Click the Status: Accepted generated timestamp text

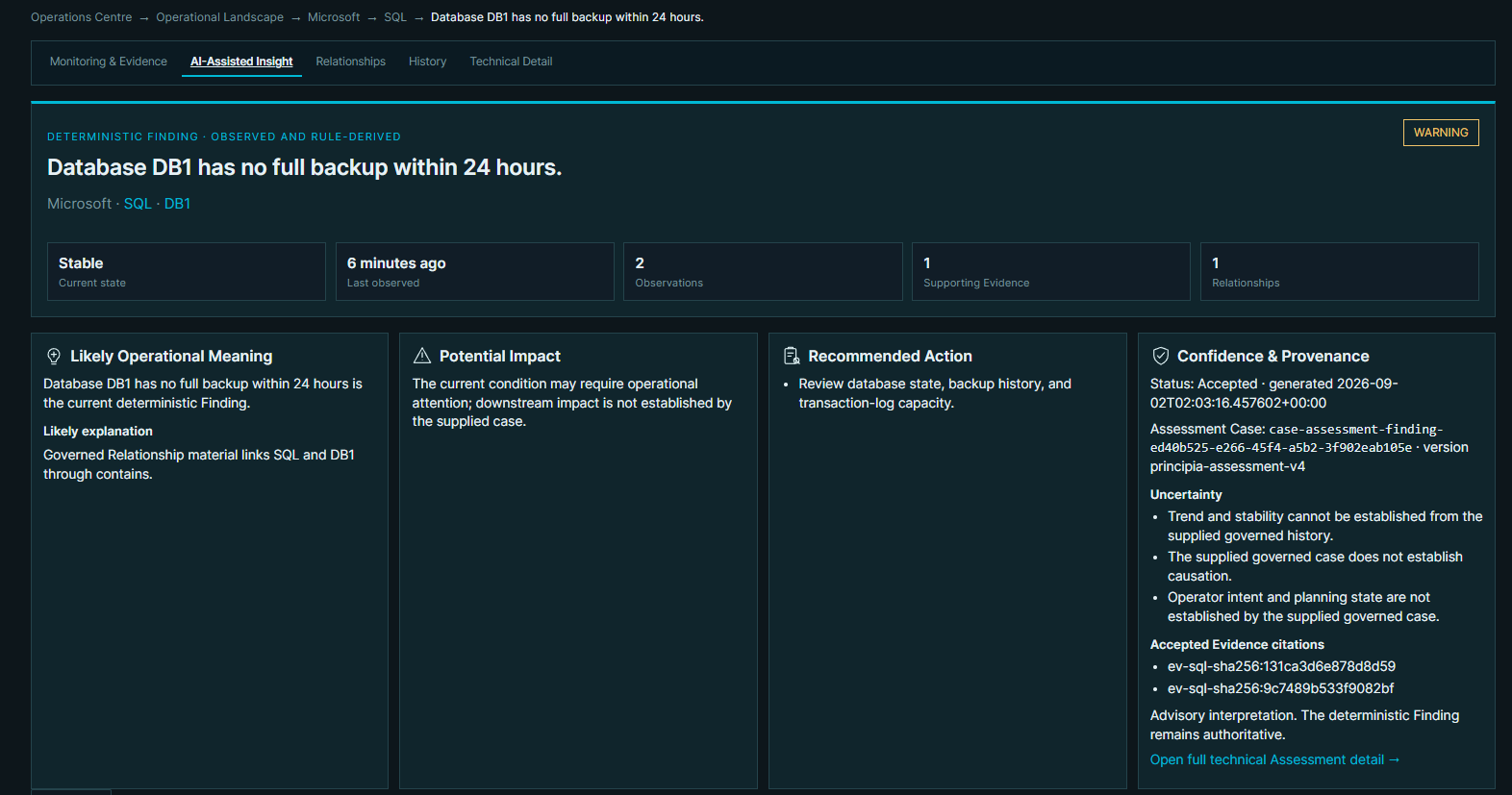(x=1273, y=393)
